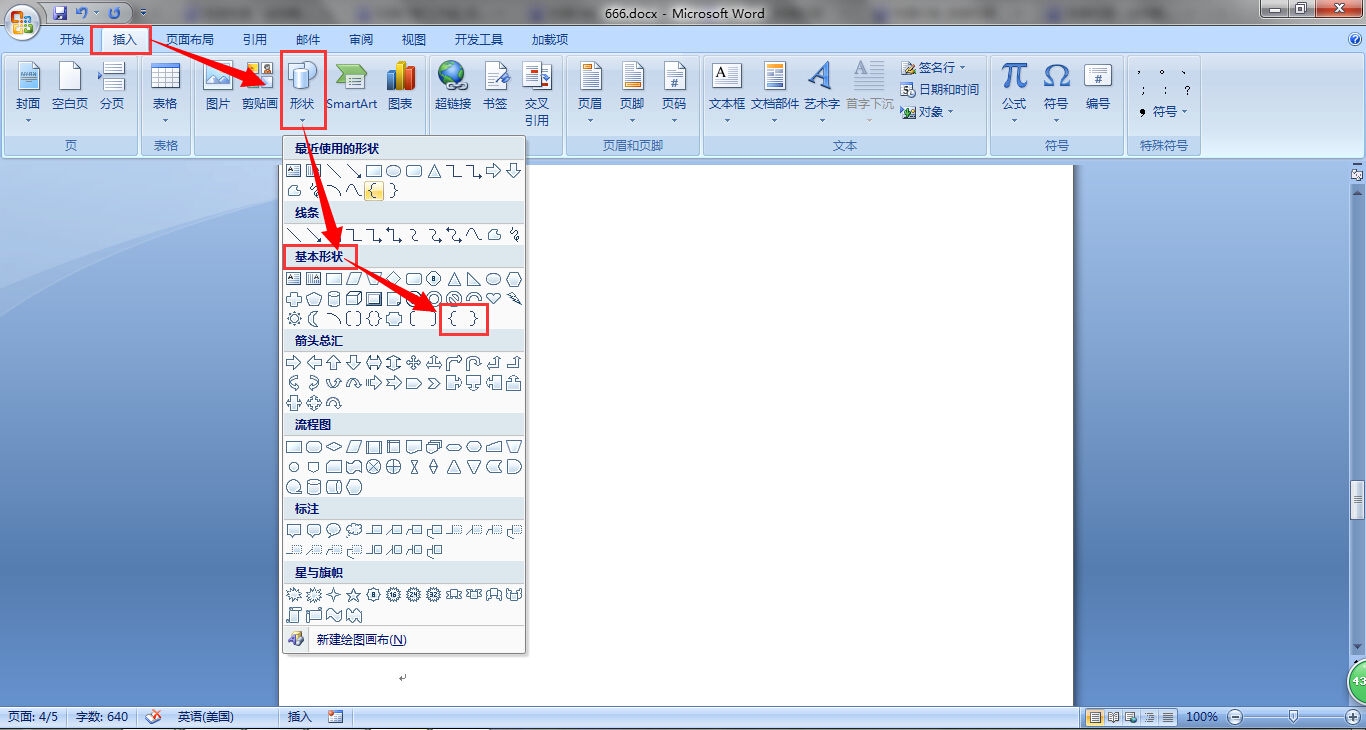Pick the cross shape in basic shapes

(x=294, y=299)
